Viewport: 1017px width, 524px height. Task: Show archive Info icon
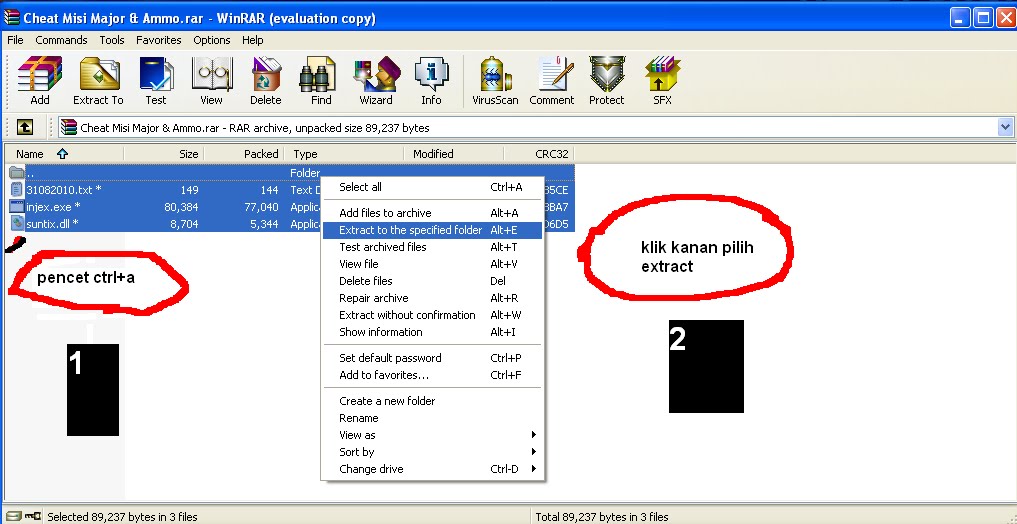[x=431, y=73]
